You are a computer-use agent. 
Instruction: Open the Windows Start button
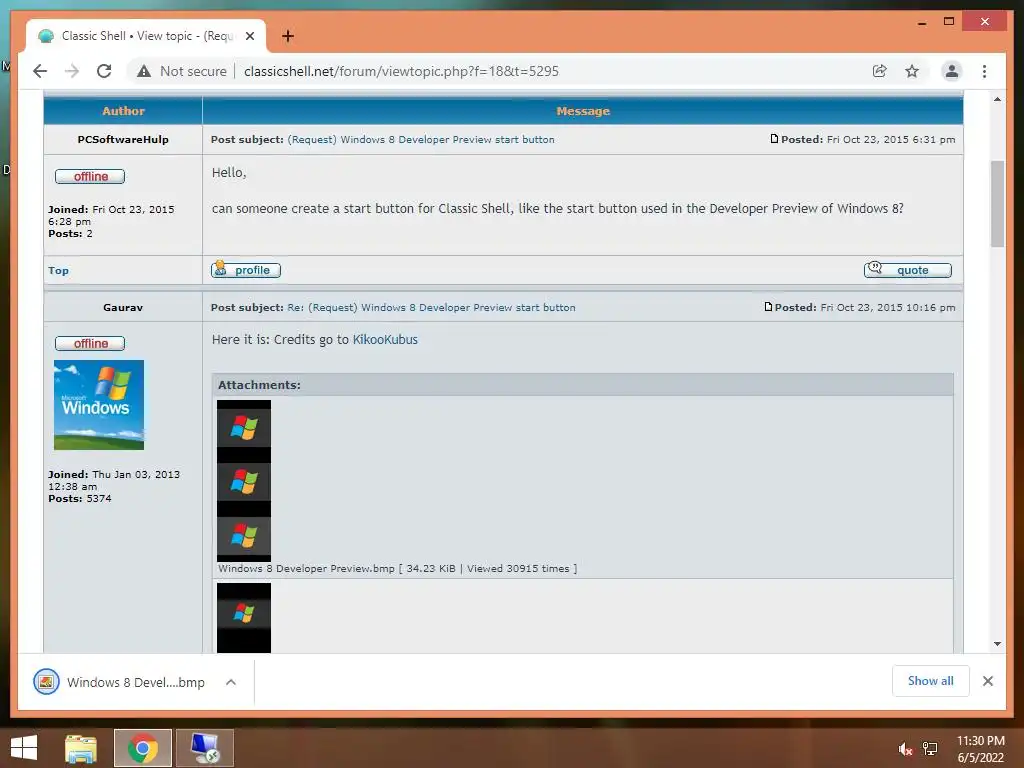click(x=24, y=748)
